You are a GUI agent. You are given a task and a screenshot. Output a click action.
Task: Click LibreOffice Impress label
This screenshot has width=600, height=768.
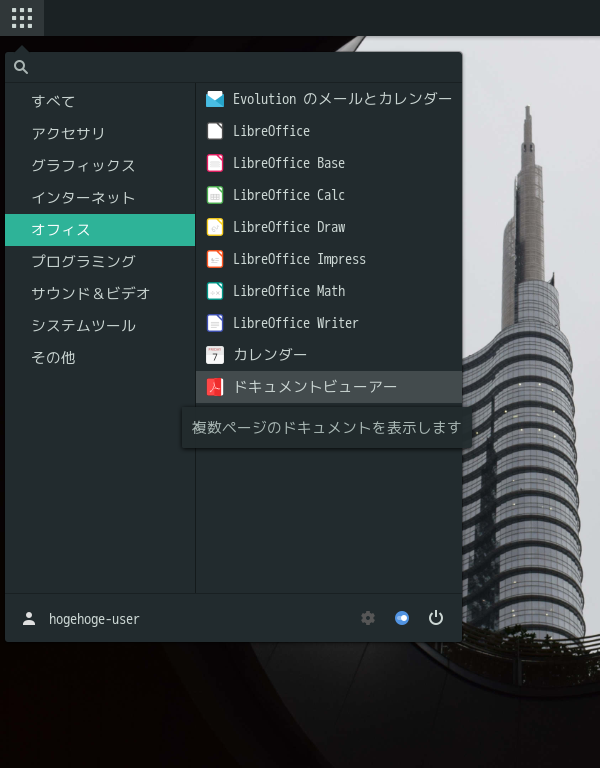[299, 259]
